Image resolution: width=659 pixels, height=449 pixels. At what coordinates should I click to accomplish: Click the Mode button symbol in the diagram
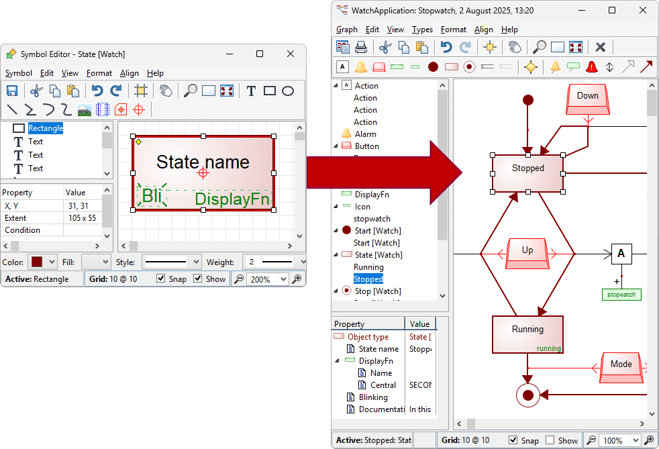coord(621,367)
